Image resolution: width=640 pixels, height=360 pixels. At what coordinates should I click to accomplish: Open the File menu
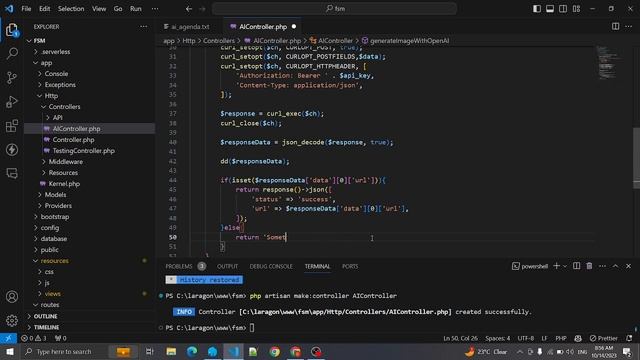26,9
